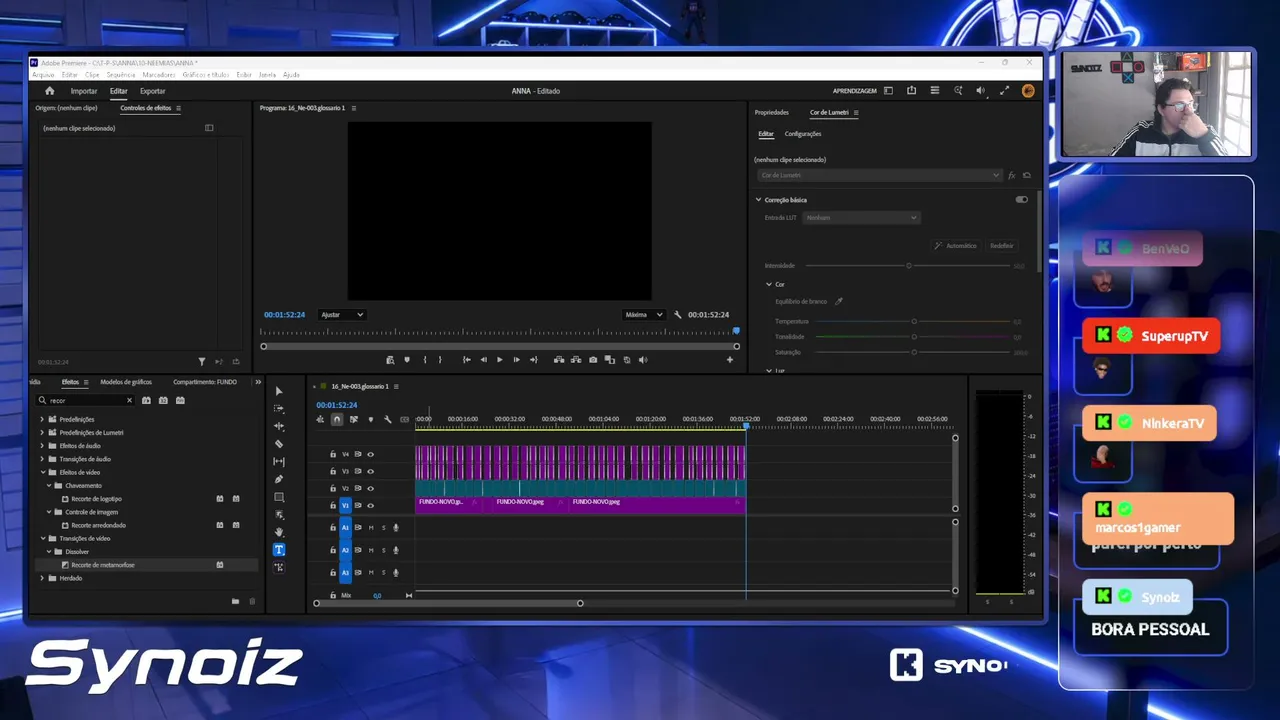Screen dimensions: 1280x720
Task: Solo audio track A2
Action: [383, 550]
